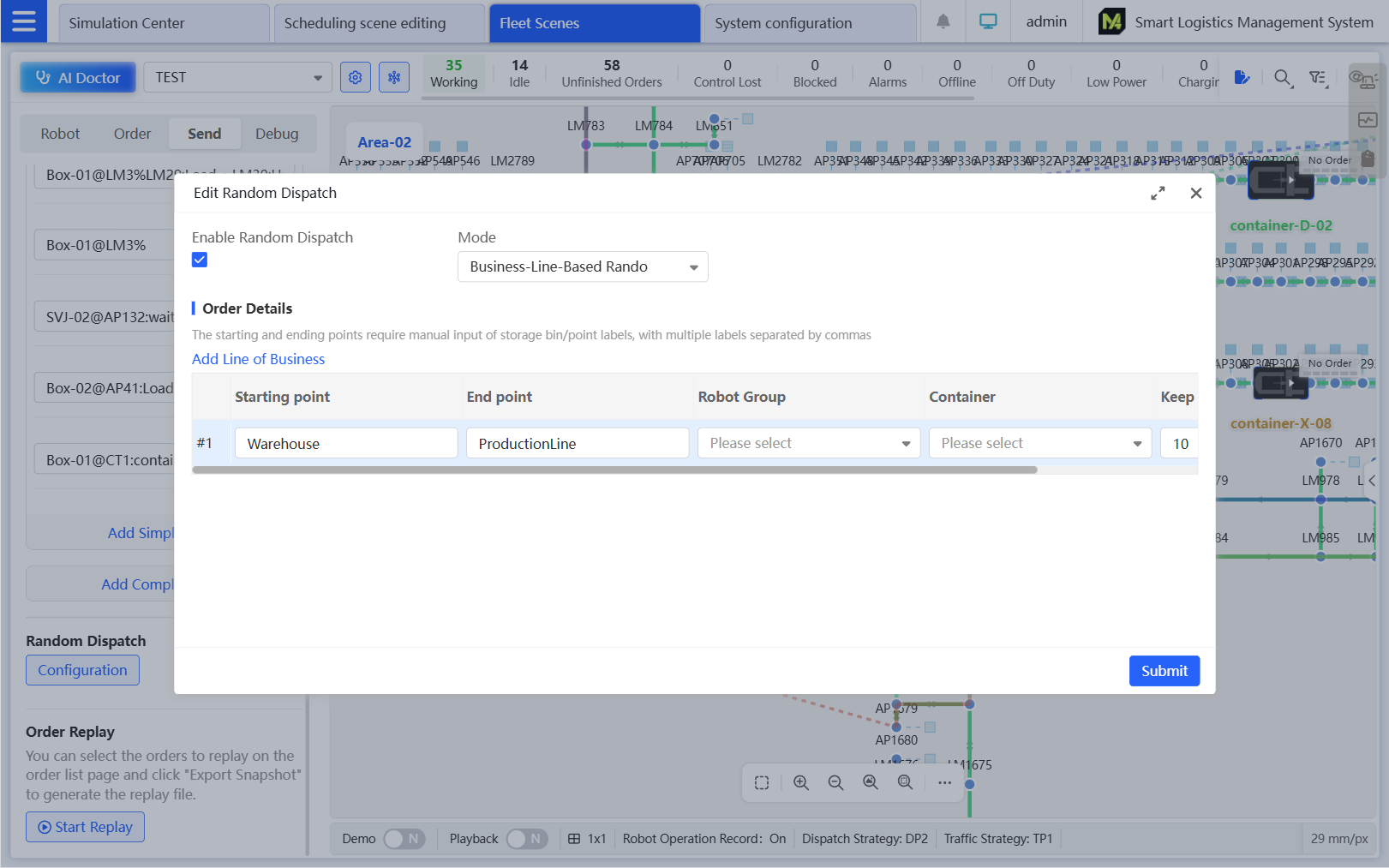Open the Mode dropdown
1389x868 pixels.
point(583,267)
